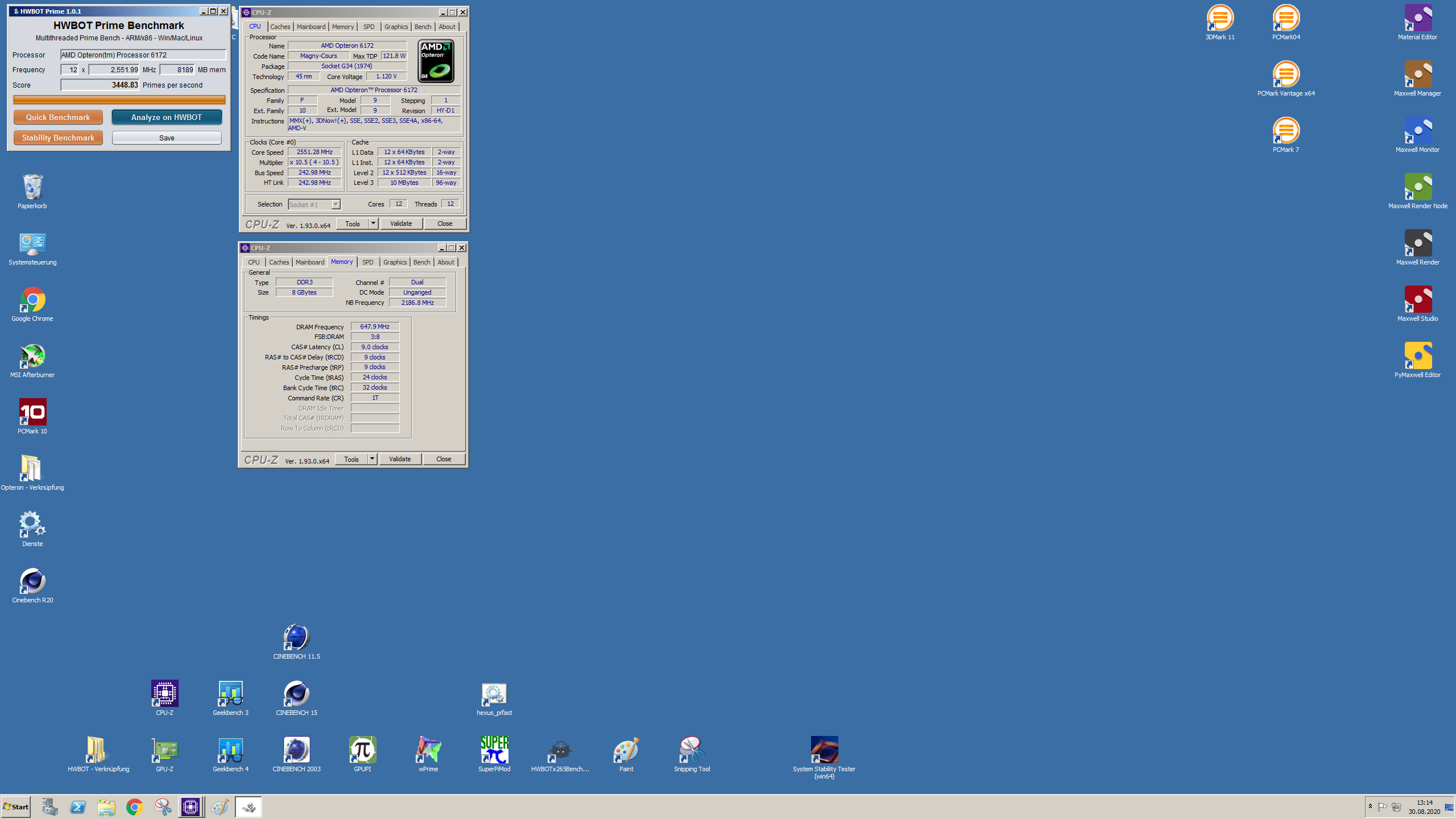The width and height of the screenshot is (1456, 819).
Task: Open About tab in lower CPU-Z window
Action: [x=446, y=262]
